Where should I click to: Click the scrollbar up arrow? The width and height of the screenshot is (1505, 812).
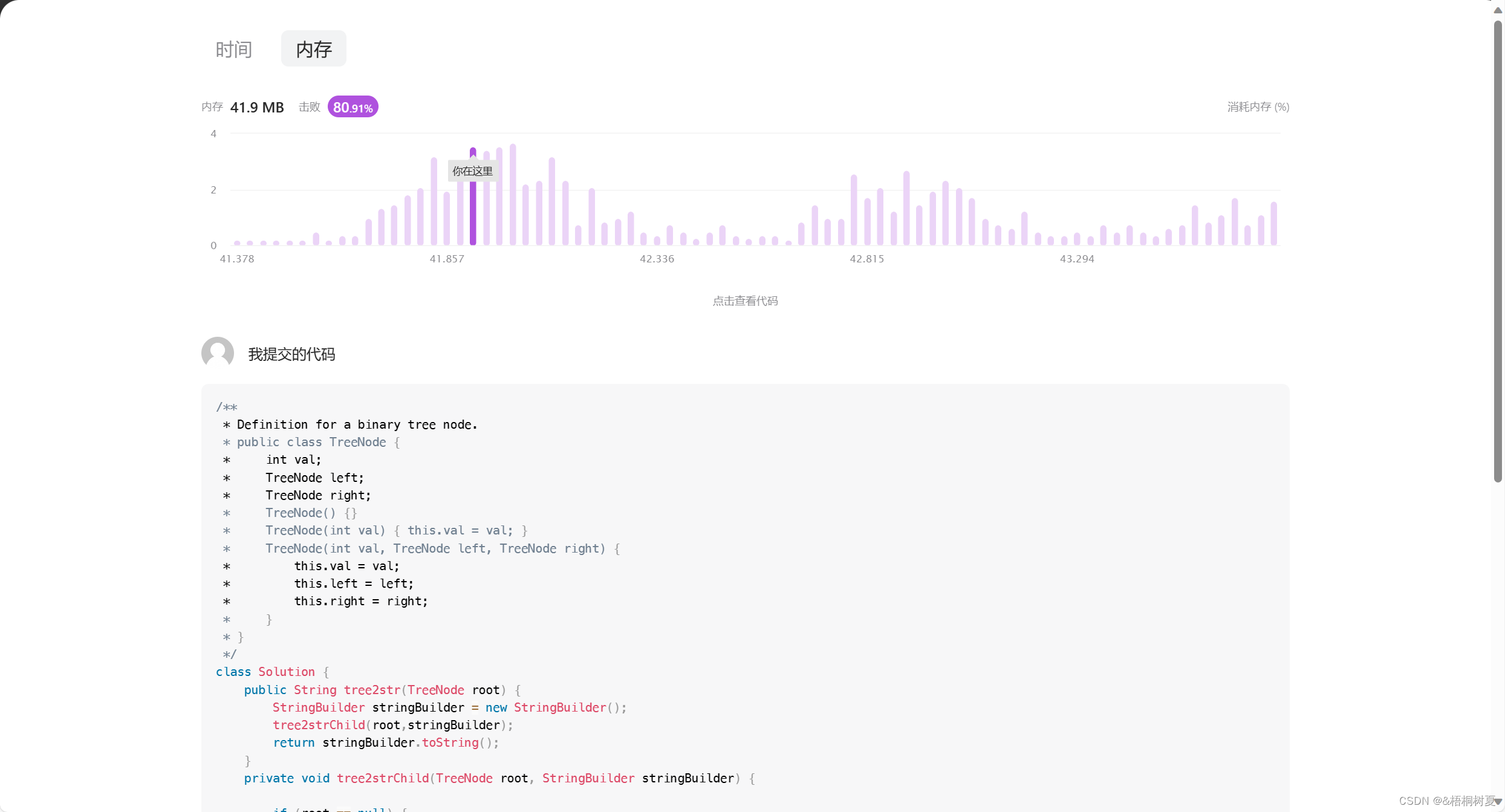(x=1498, y=9)
